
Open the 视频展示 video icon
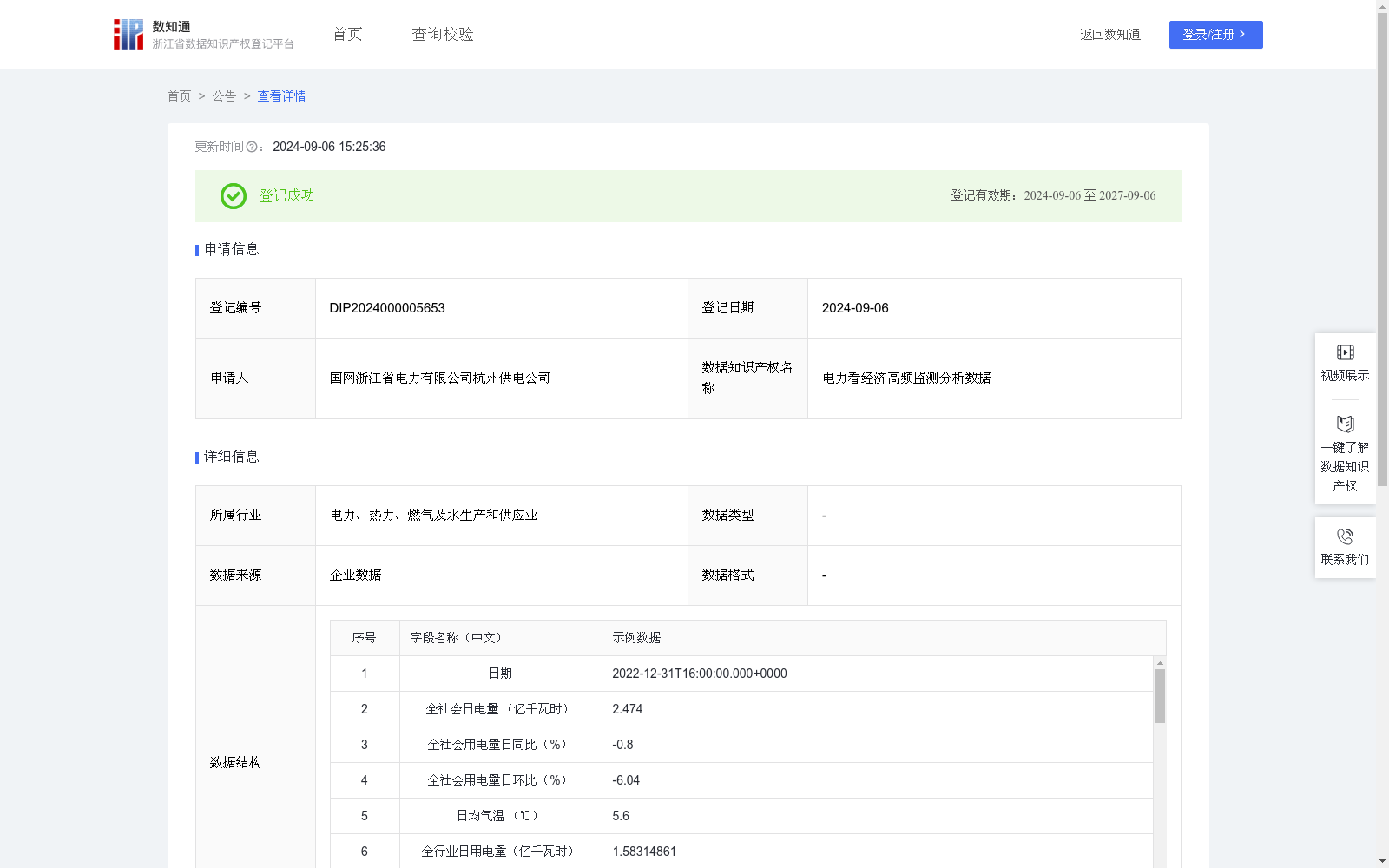[1346, 352]
